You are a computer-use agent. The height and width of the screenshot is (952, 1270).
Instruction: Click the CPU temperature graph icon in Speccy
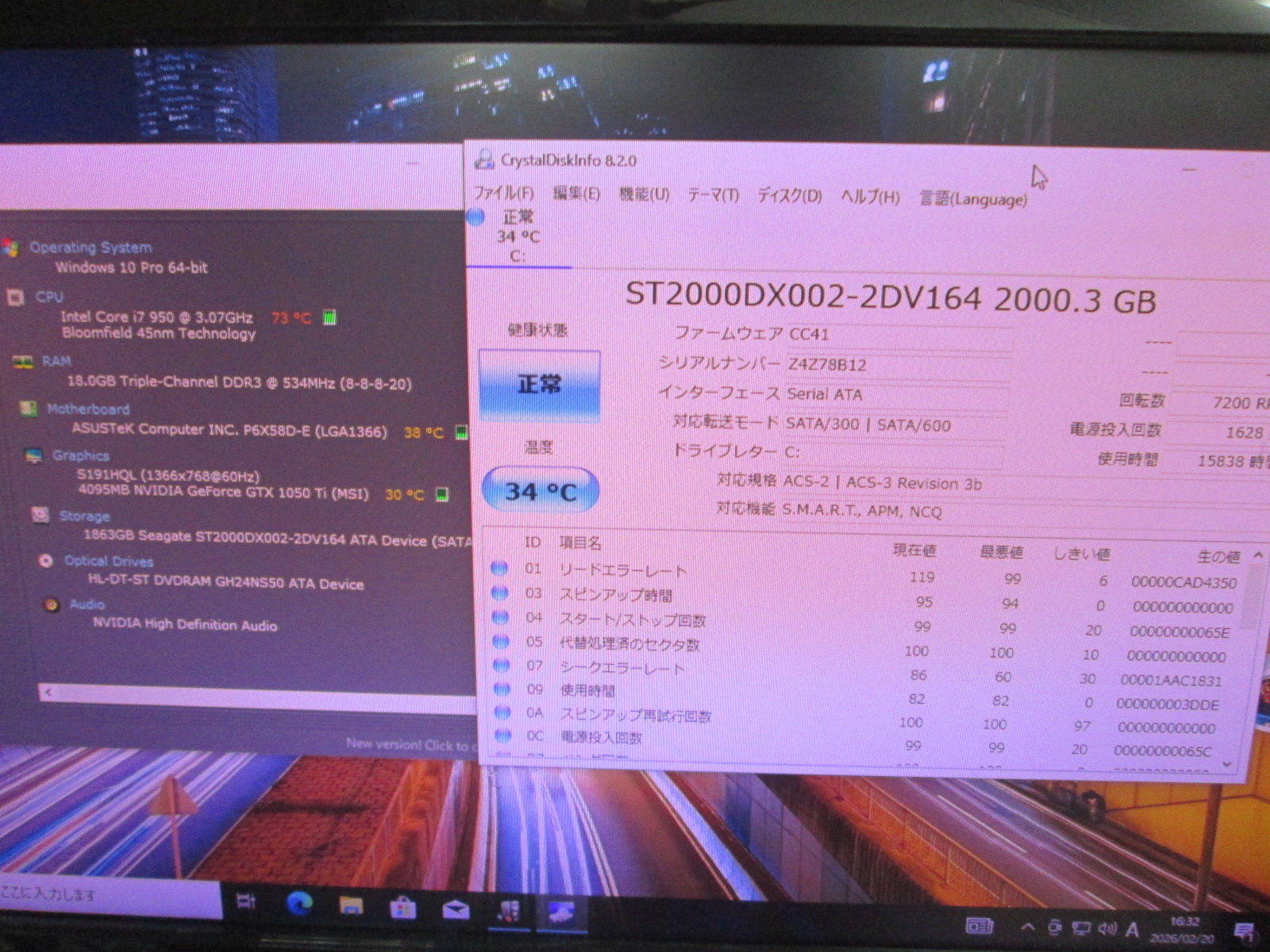tap(329, 318)
